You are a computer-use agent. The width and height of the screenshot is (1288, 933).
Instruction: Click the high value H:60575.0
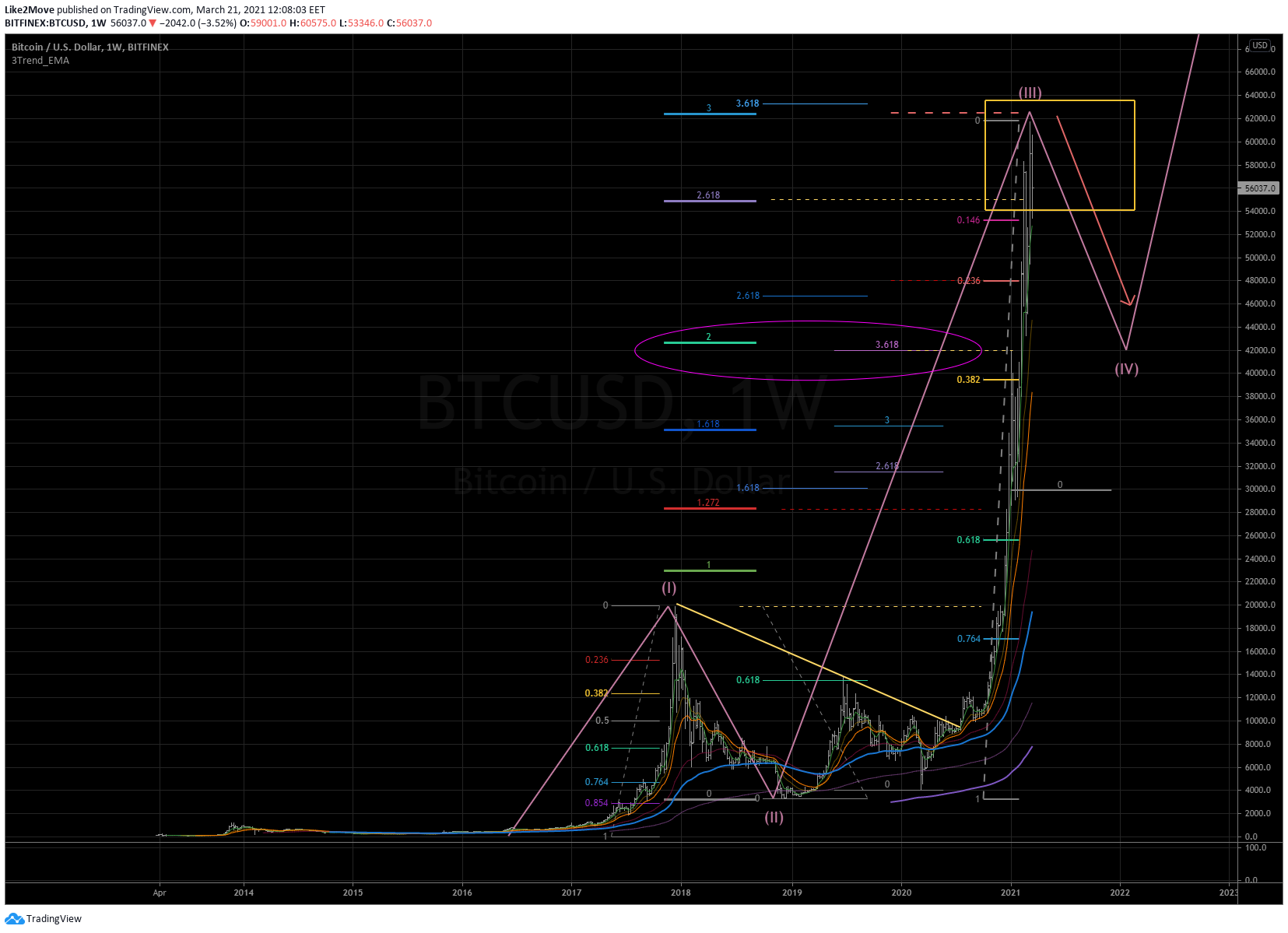coord(313,23)
